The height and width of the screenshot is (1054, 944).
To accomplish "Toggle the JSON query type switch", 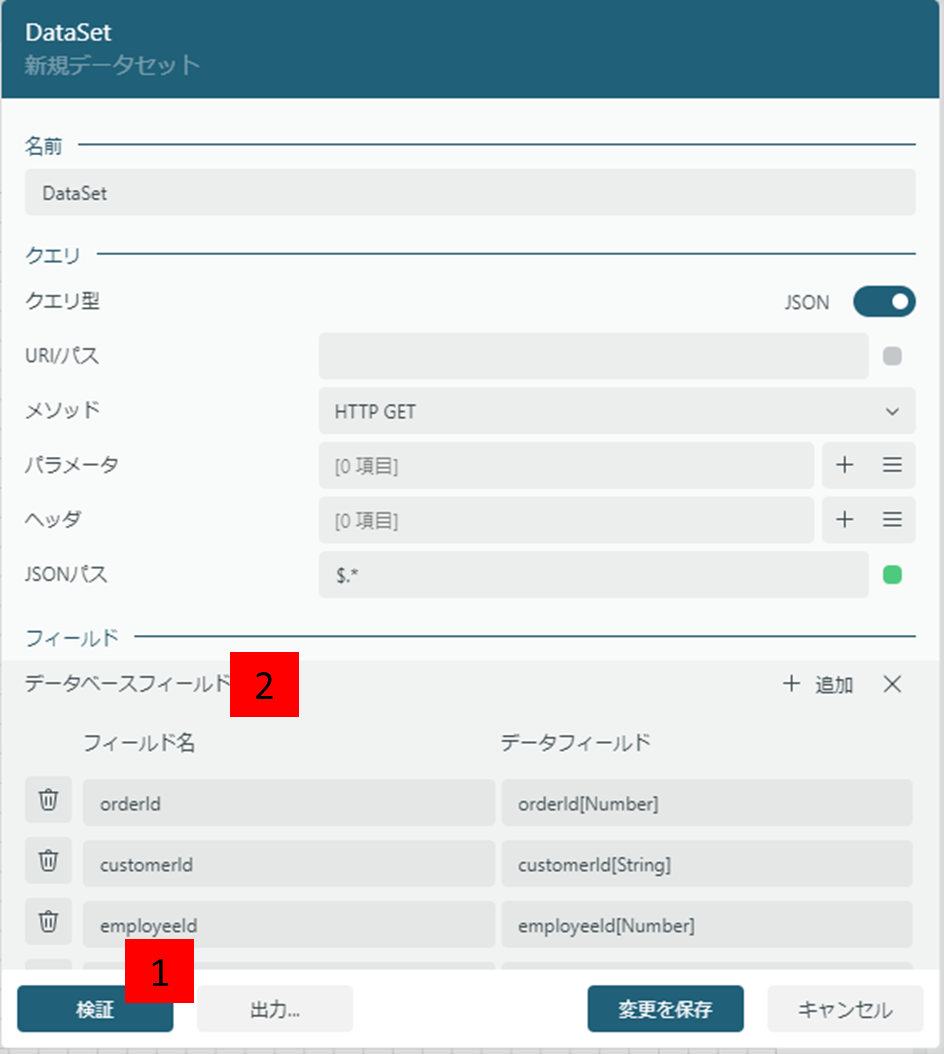I will [884, 302].
